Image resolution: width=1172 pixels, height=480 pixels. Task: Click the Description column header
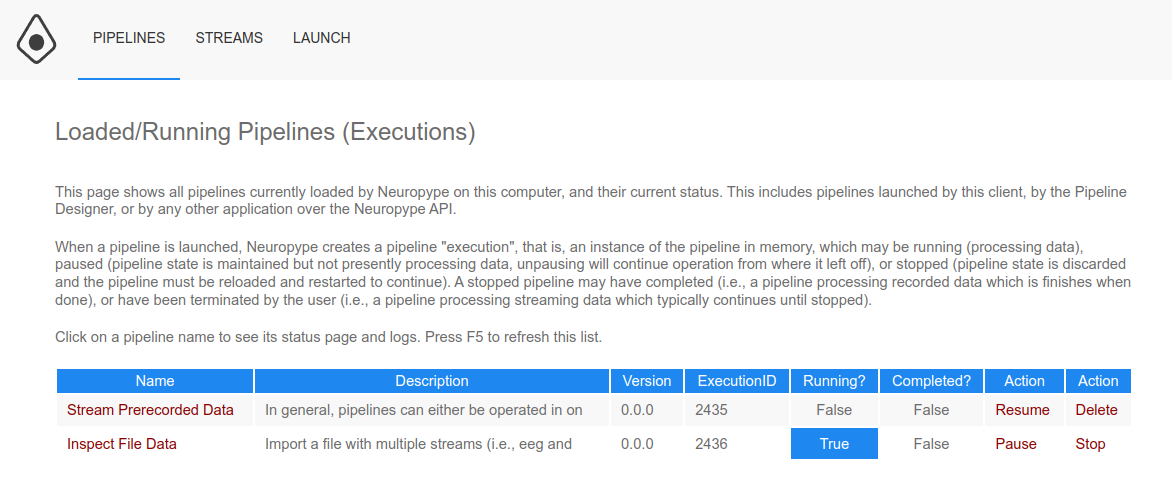click(432, 381)
